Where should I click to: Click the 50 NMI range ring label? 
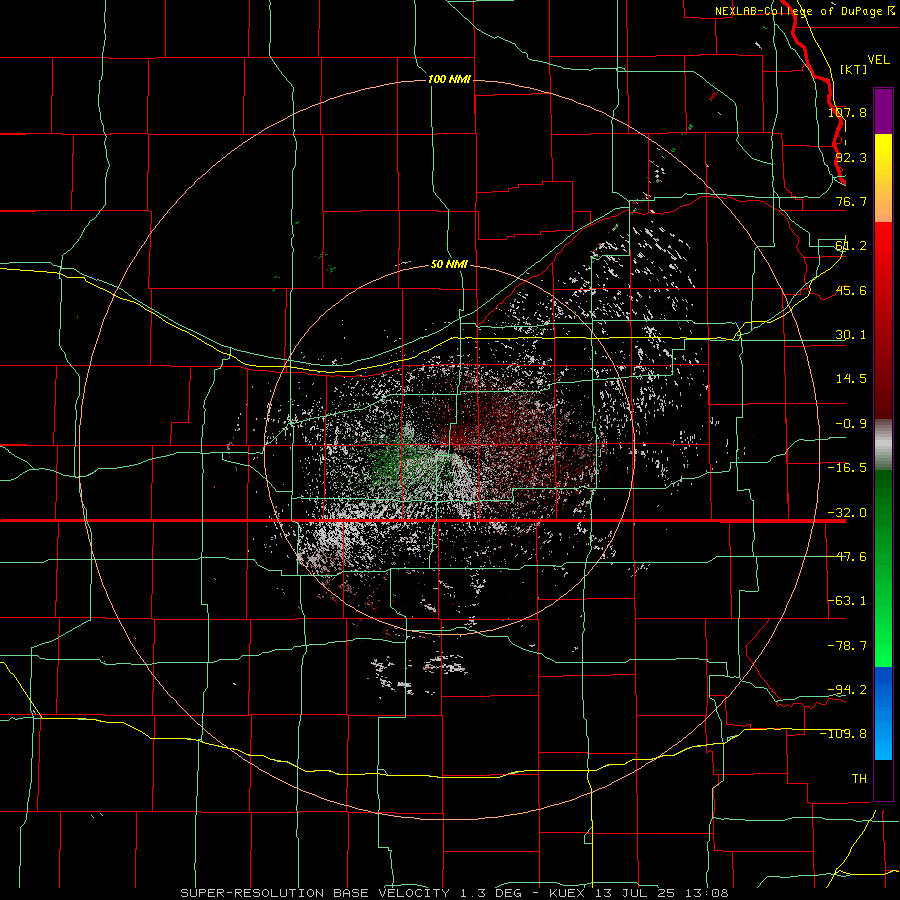(449, 264)
